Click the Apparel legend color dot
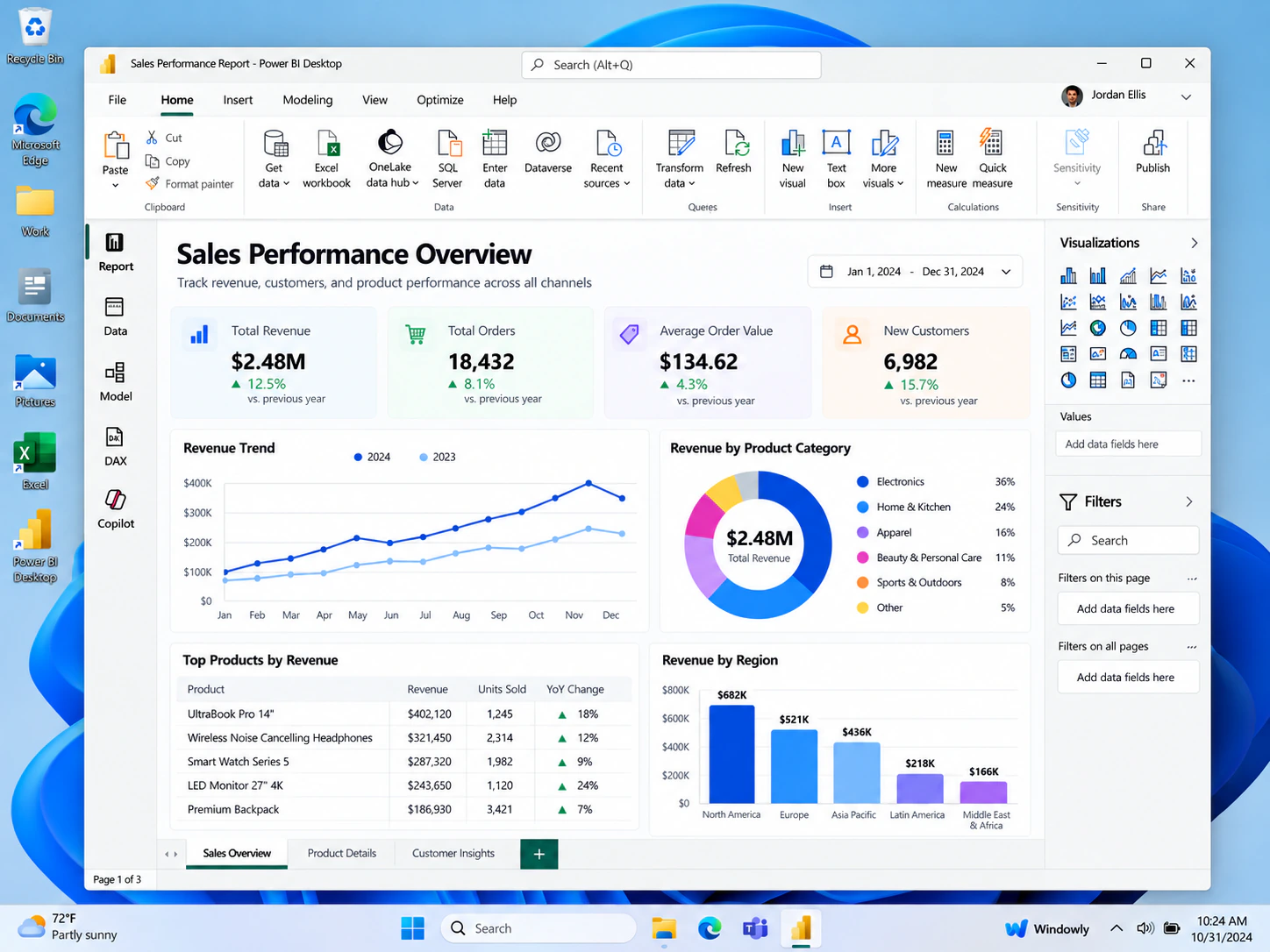 click(862, 532)
